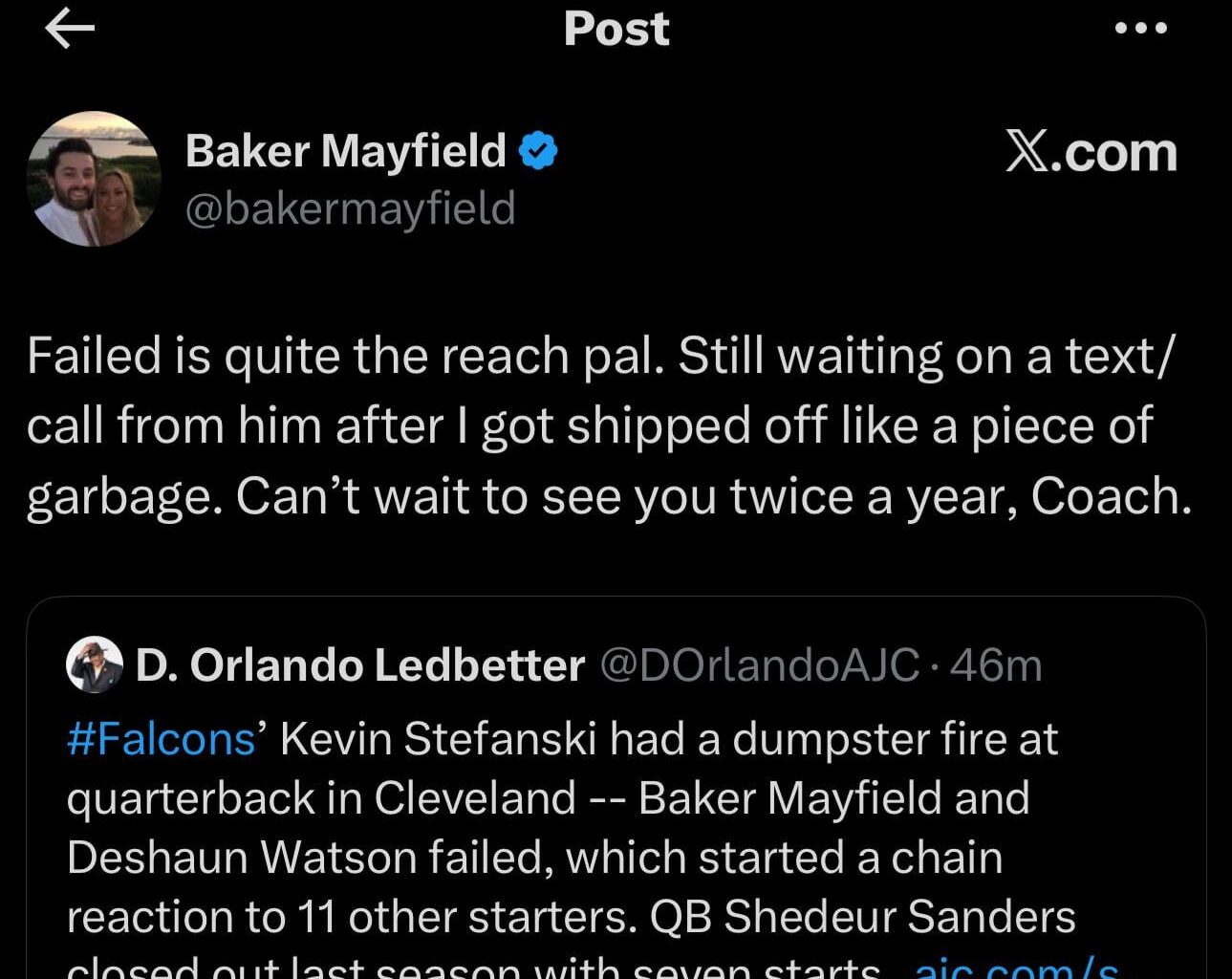Click the Post header title

(616, 29)
